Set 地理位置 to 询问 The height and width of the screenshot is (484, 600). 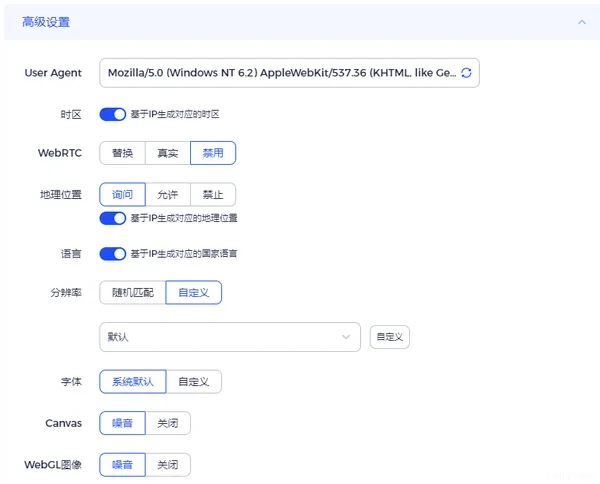[x=122, y=194]
